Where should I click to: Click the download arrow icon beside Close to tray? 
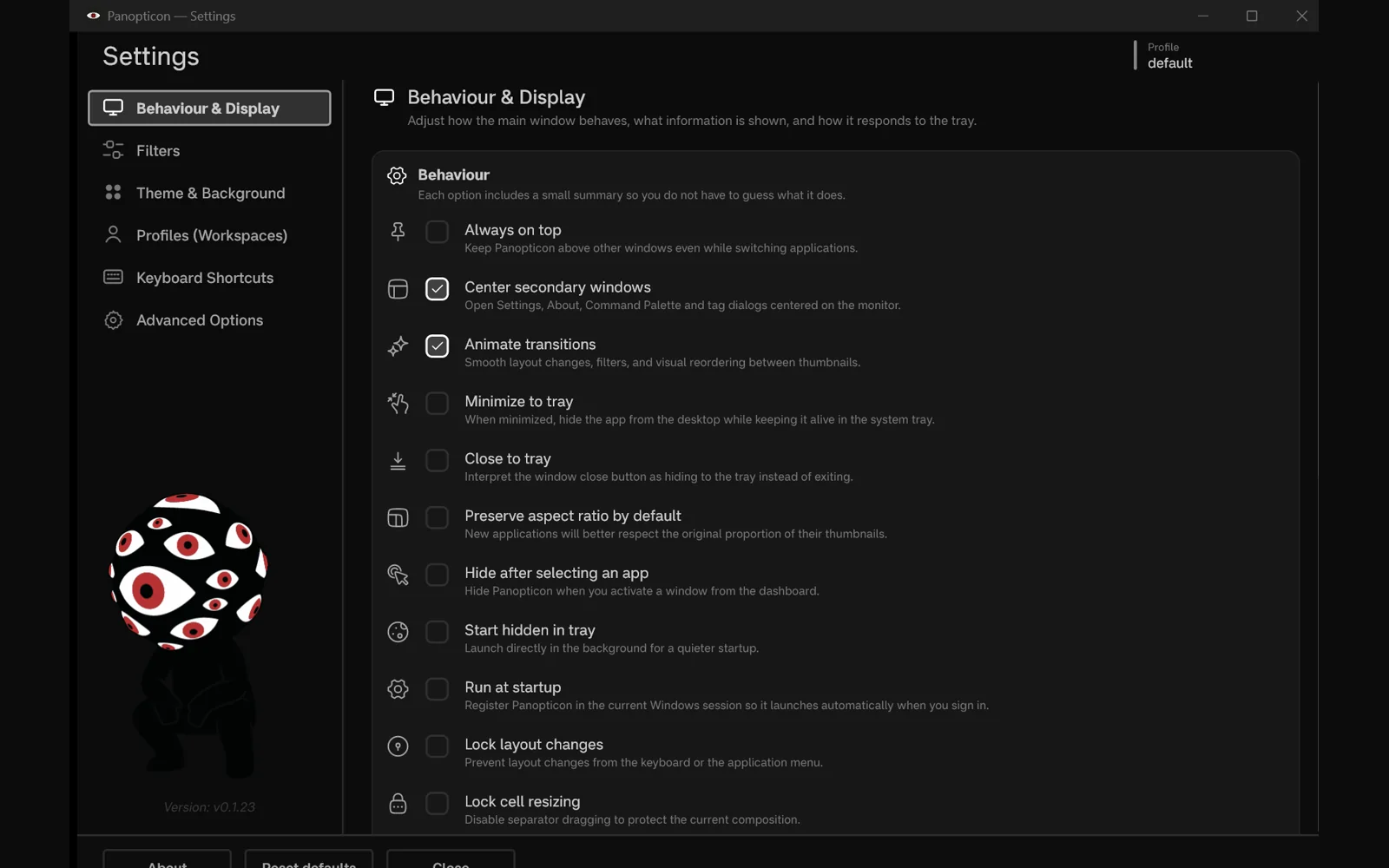(x=398, y=461)
